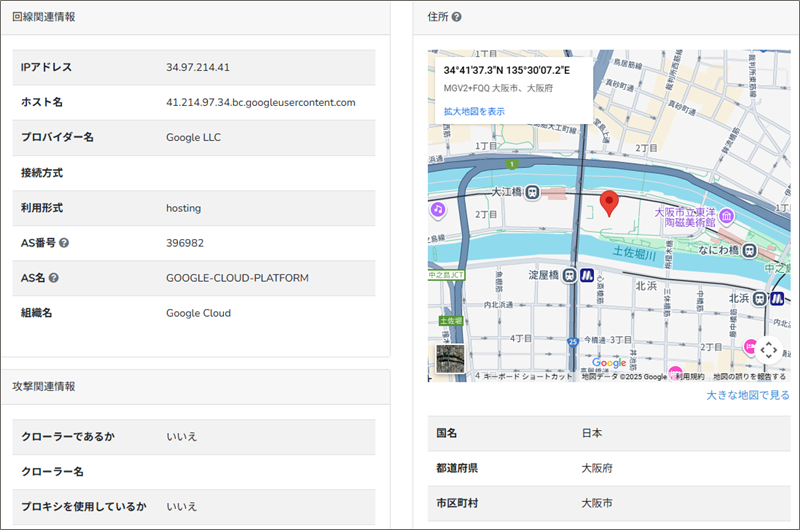Click the help icon beside AS番号

tap(64, 243)
